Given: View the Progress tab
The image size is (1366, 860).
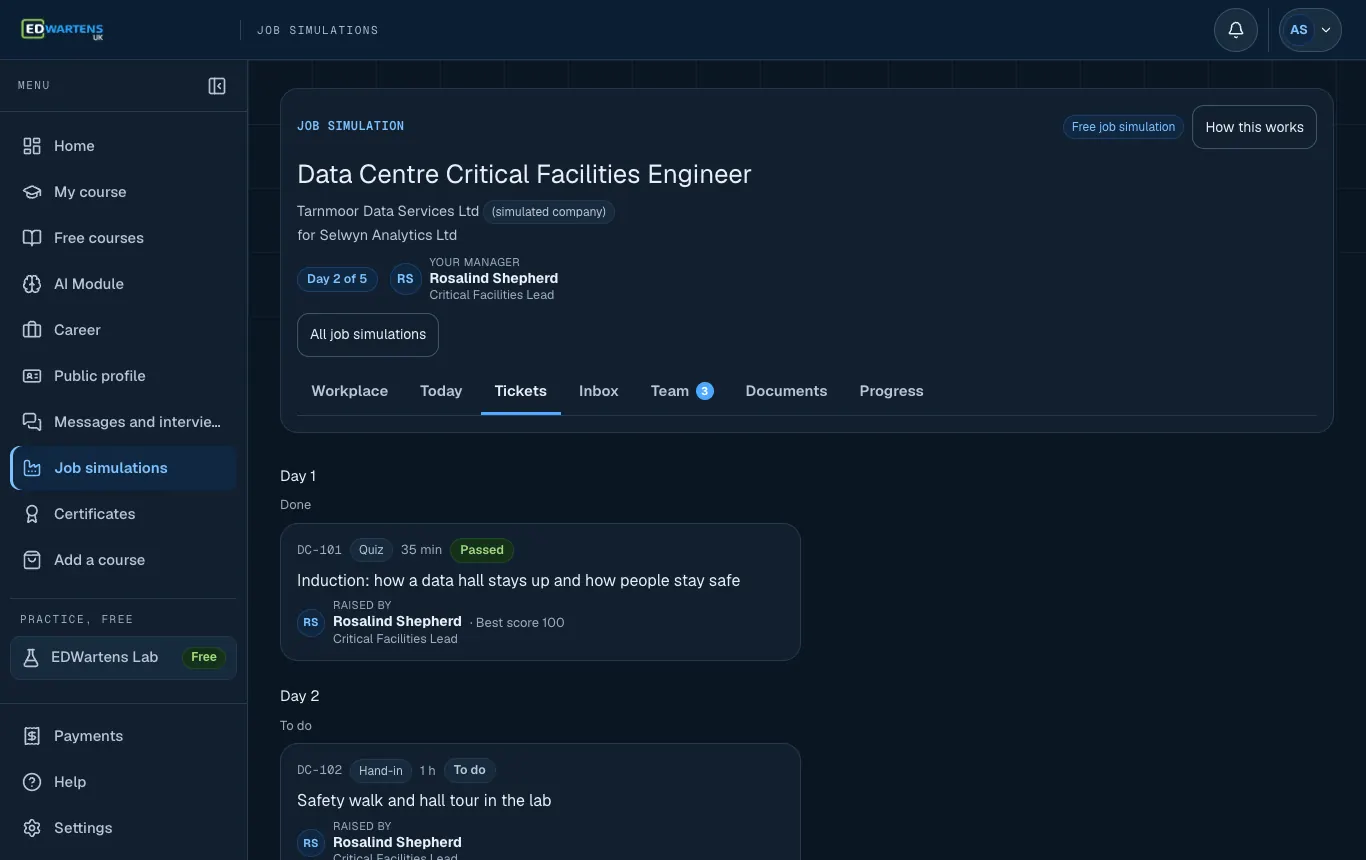Looking at the screenshot, I should coord(891,391).
